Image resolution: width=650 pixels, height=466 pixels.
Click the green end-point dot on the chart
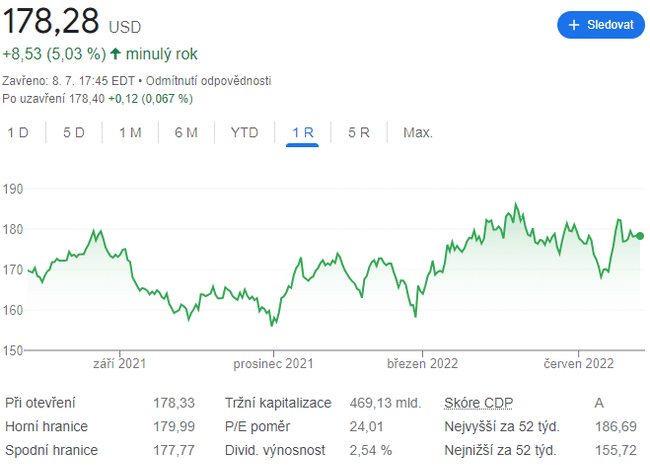click(x=640, y=236)
